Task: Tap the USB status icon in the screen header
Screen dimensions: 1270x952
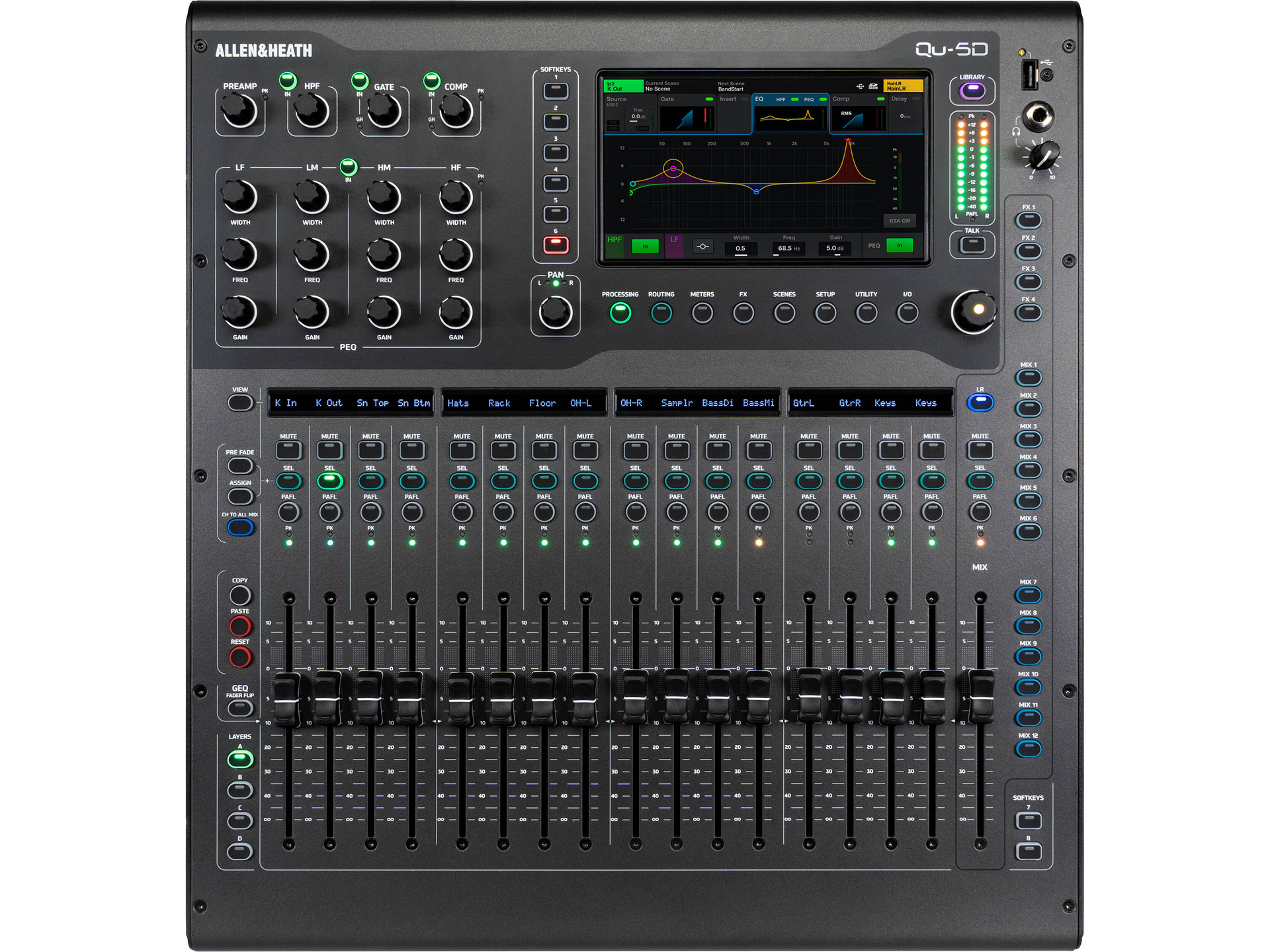Action: [860, 86]
